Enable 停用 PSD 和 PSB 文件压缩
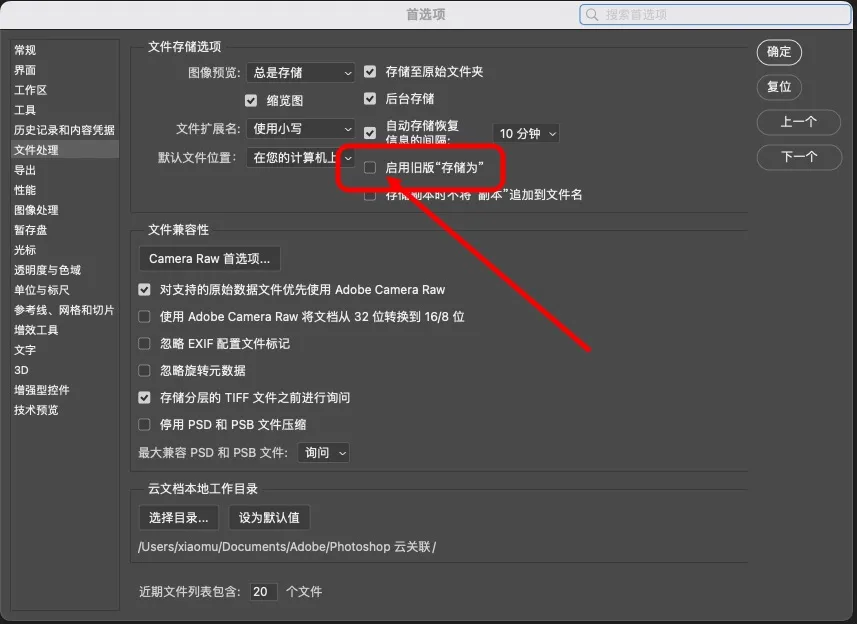This screenshot has width=857, height=624. point(144,424)
